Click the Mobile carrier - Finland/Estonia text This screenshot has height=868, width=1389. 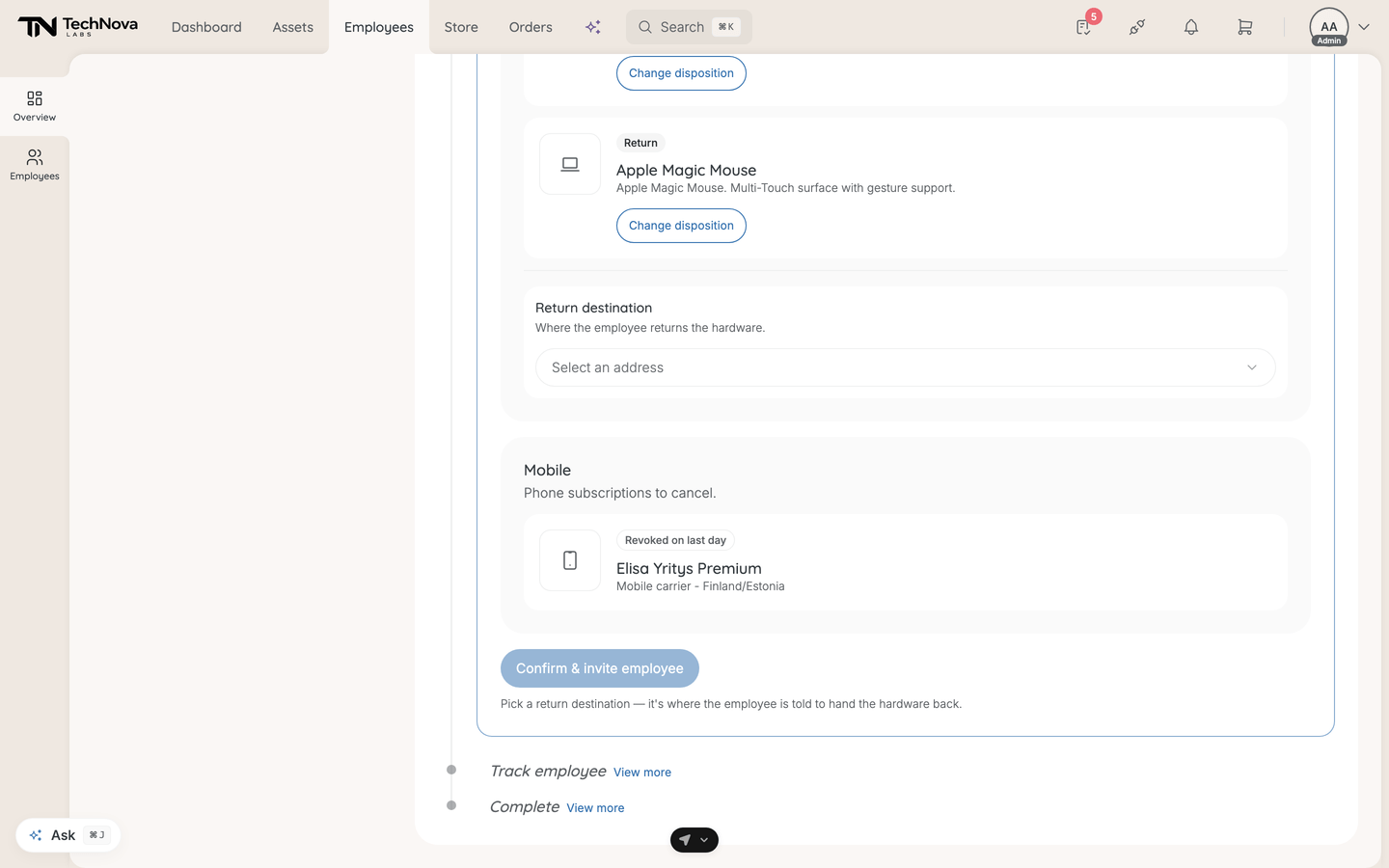tap(700, 586)
